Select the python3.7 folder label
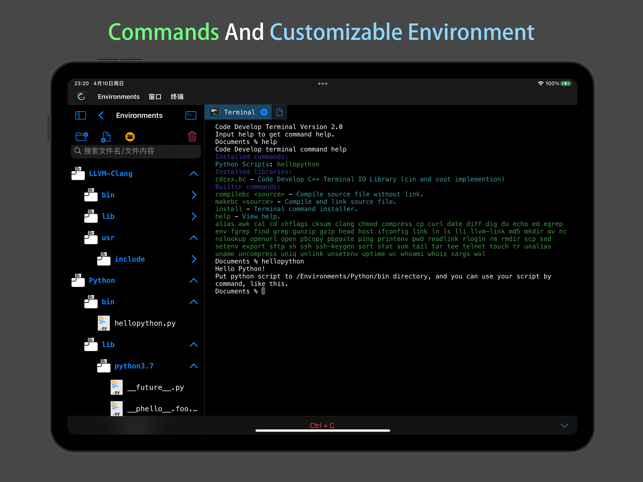 tap(134, 366)
